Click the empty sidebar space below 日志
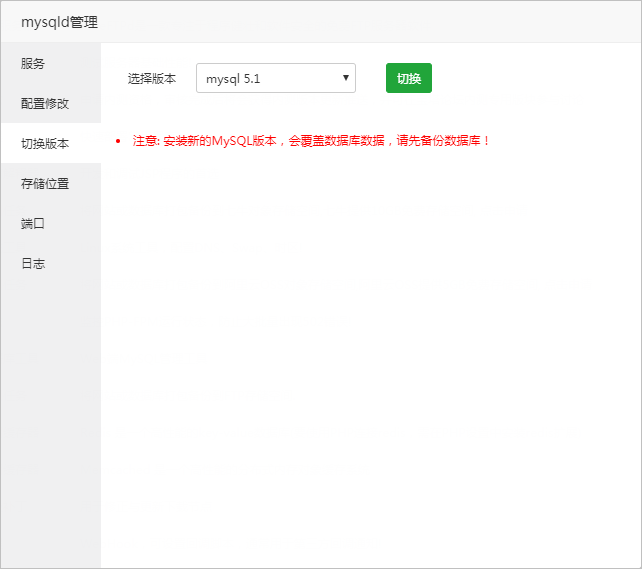642x569 pixels. tap(50, 420)
